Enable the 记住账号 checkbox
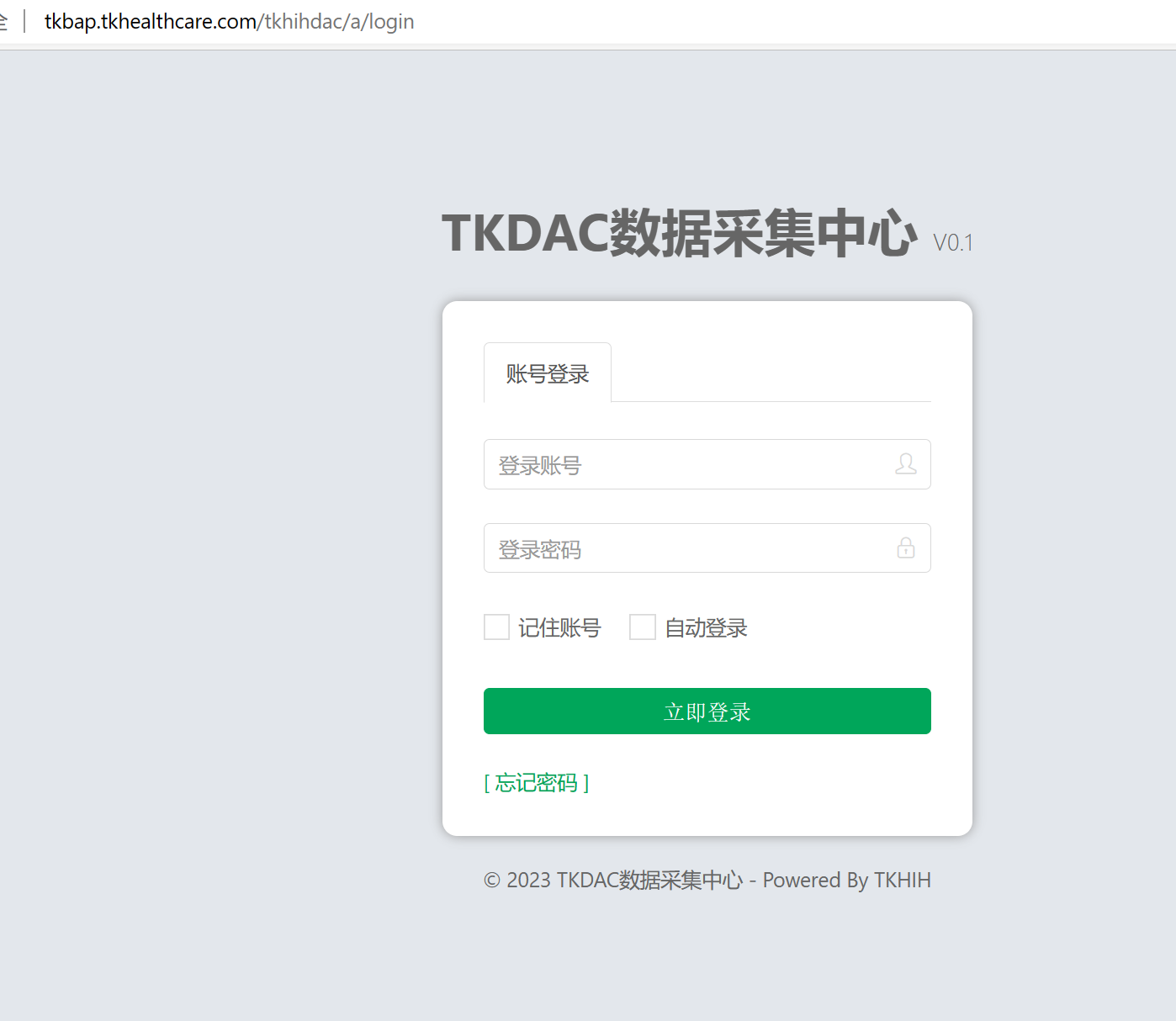 [x=496, y=627]
